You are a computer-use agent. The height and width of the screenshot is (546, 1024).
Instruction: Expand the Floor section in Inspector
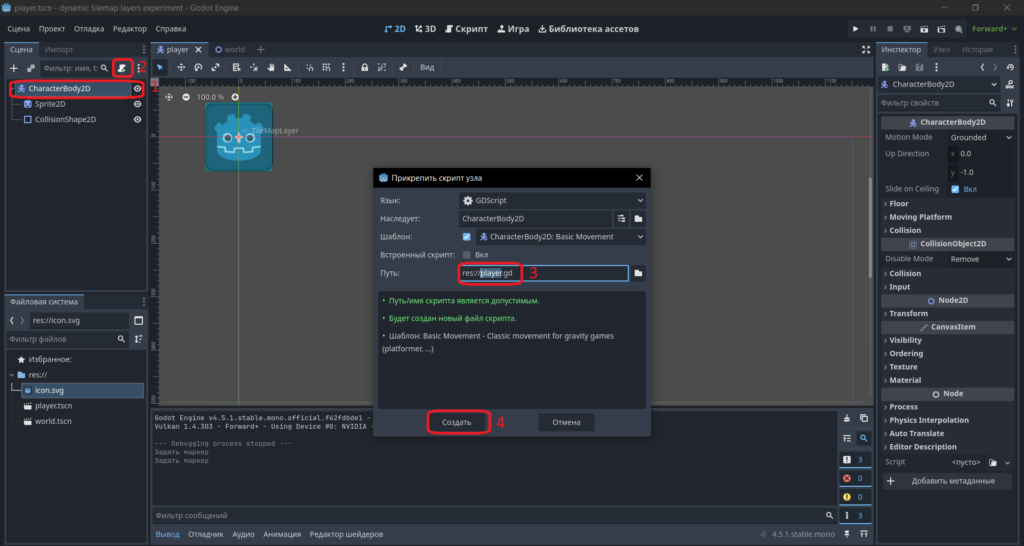point(947,204)
